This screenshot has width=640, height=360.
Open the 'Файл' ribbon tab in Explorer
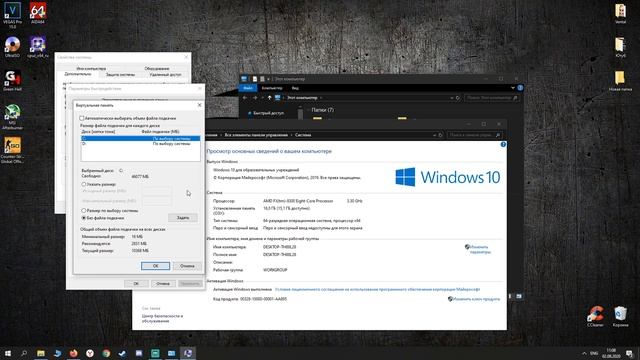click(248, 88)
